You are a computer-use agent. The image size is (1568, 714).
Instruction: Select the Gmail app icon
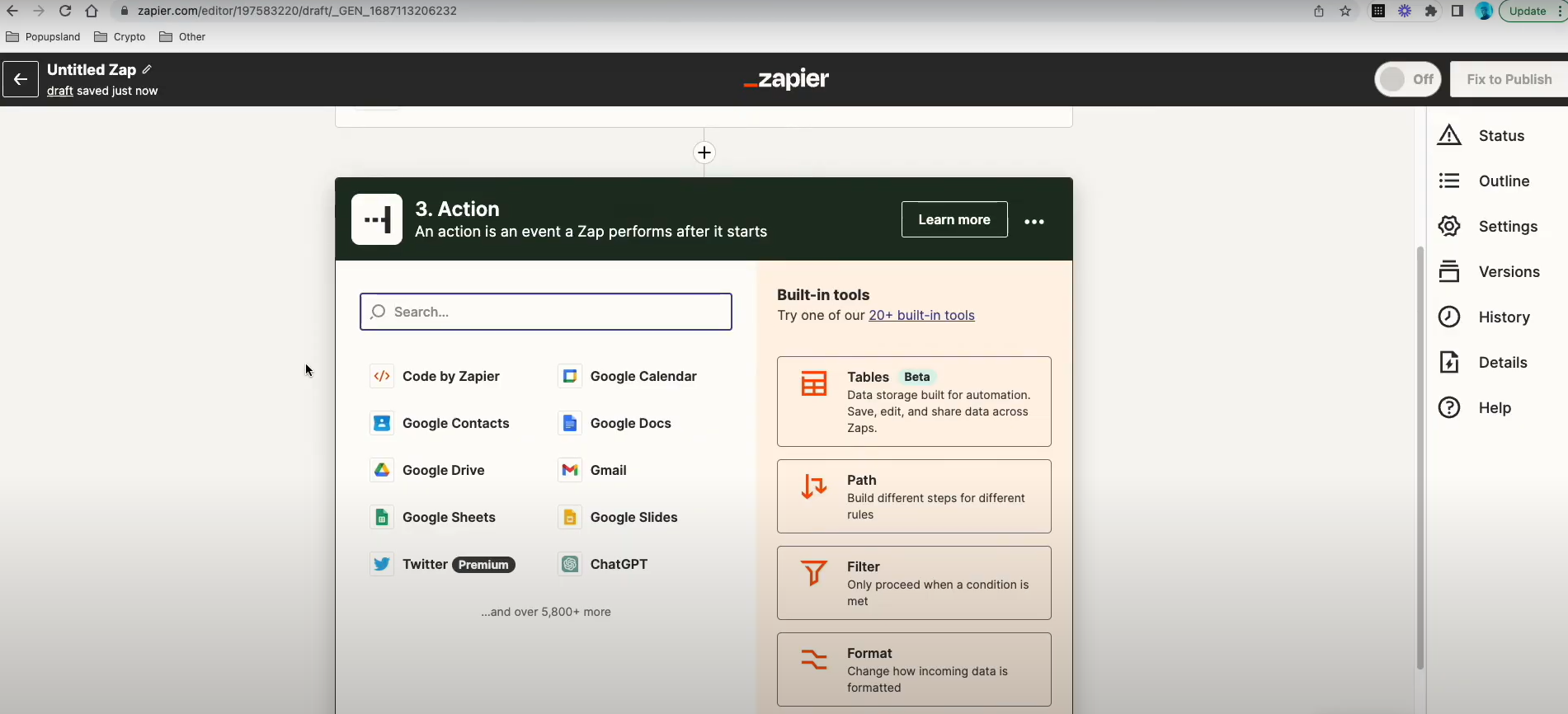click(x=569, y=470)
